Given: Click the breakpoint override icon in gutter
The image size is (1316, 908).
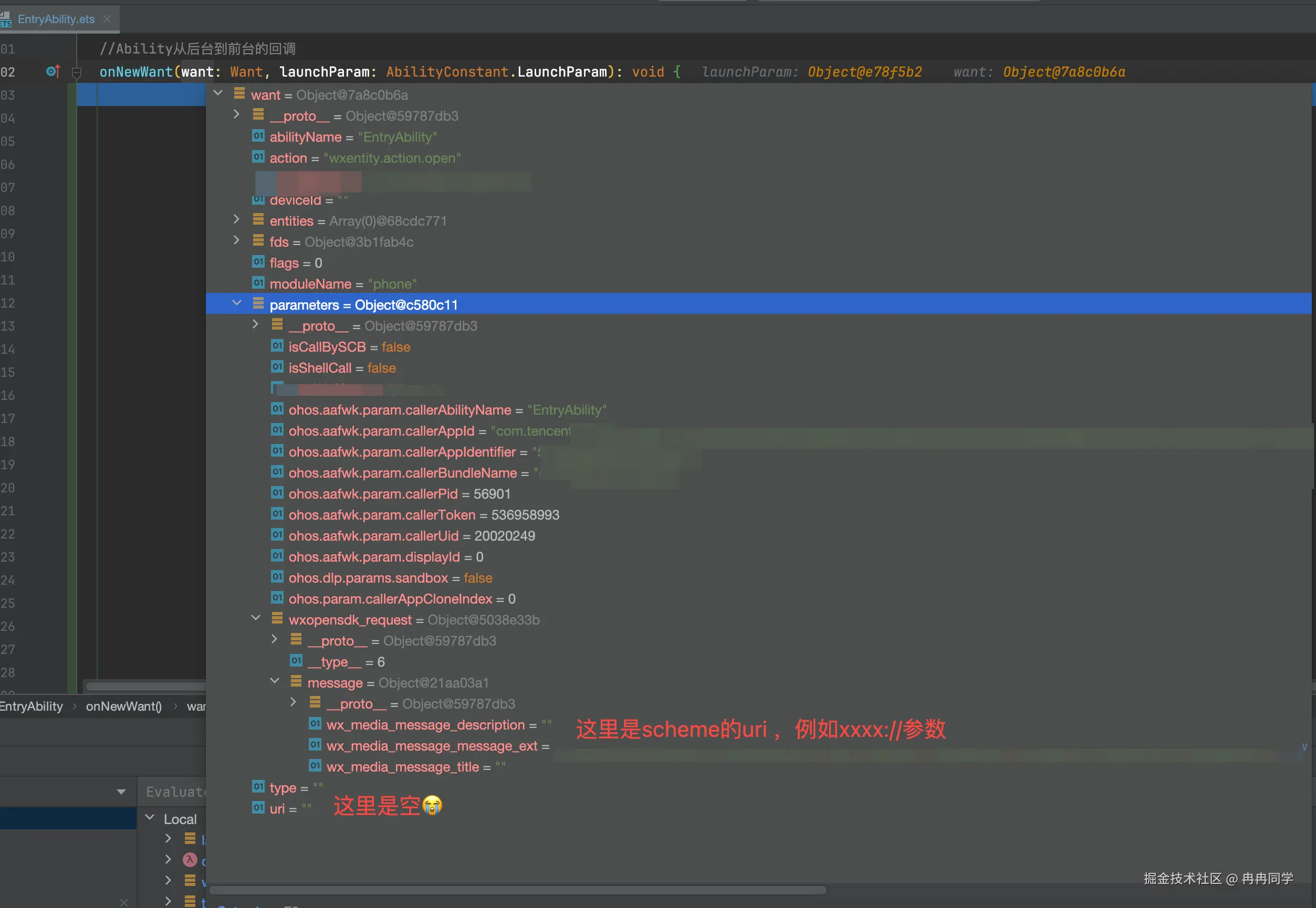Looking at the screenshot, I should pyautogui.click(x=53, y=72).
